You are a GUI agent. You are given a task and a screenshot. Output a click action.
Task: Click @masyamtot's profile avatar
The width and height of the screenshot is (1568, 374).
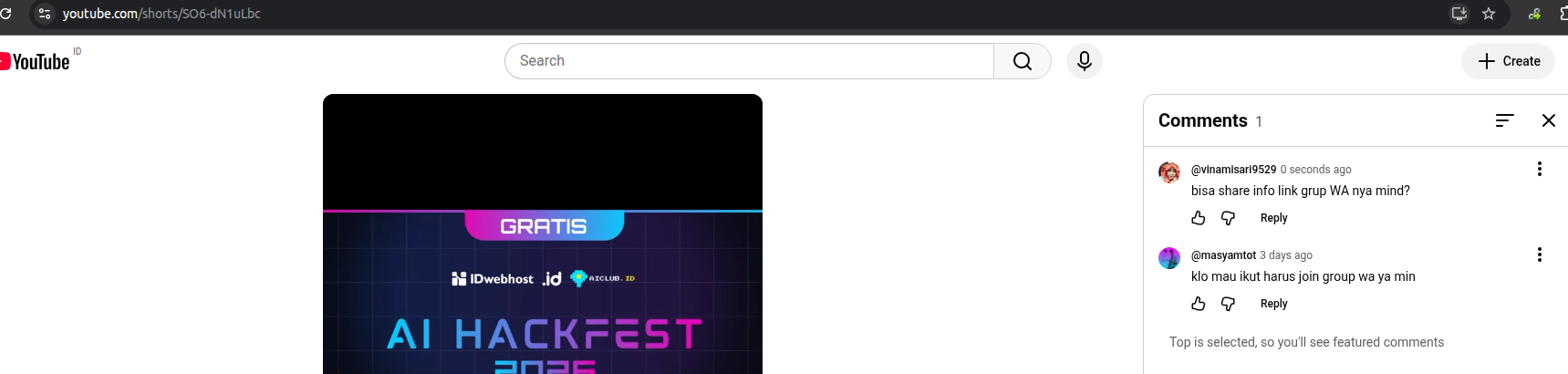pos(1169,258)
